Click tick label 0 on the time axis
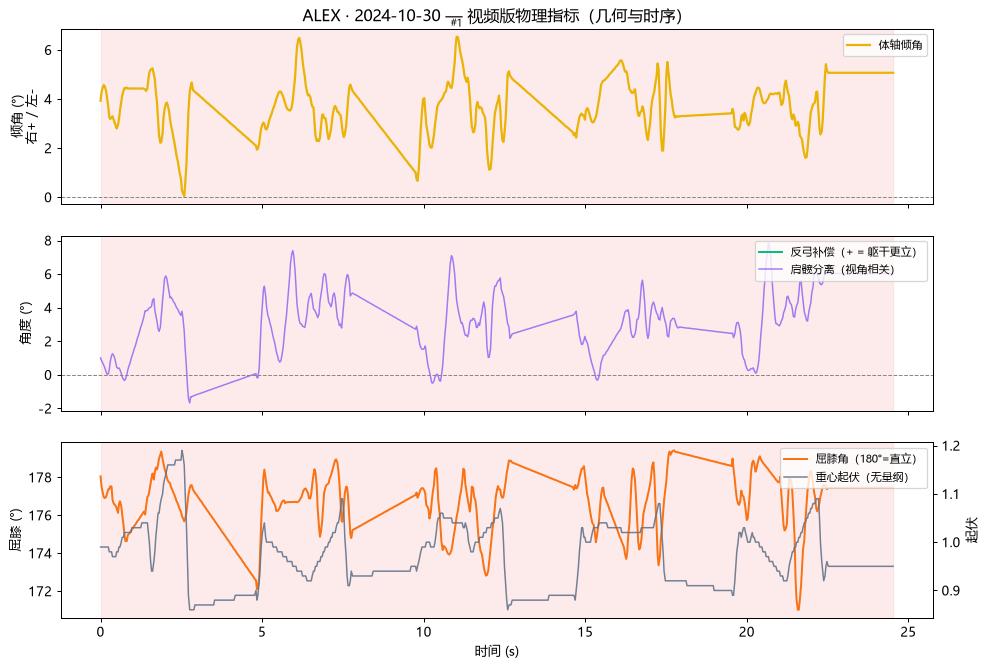This screenshot has height=668, width=988. point(101,631)
